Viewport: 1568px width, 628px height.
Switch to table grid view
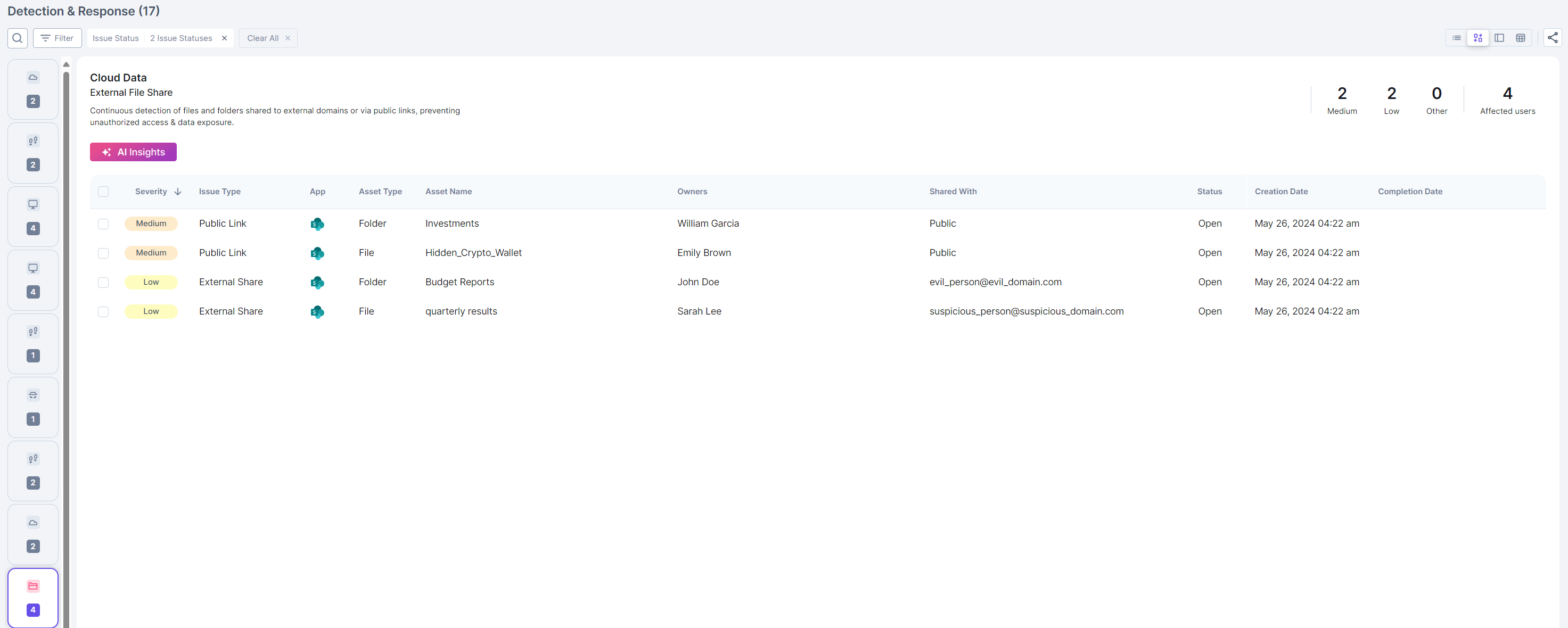(x=1520, y=38)
